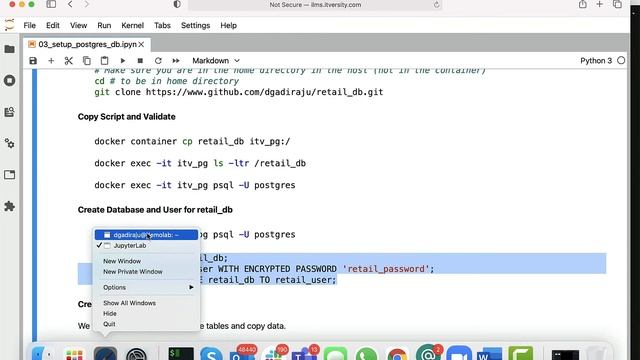Go forward with Safari forward arrow
This screenshot has width=640, height=360.
pos(87,4)
